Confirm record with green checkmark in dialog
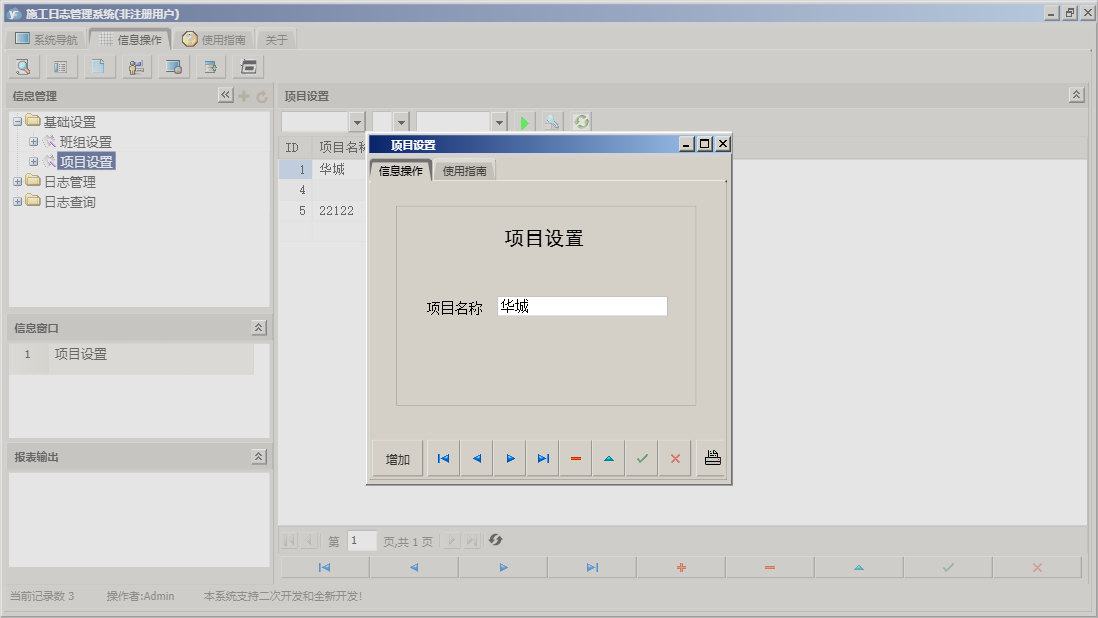The height and width of the screenshot is (618, 1098). pyautogui.click(x=641, y=457)
